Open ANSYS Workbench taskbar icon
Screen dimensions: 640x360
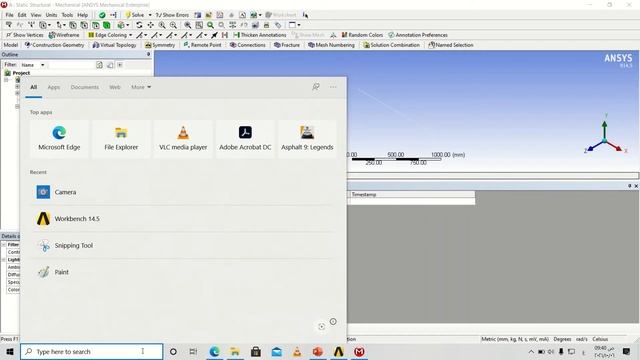(339, 351)
